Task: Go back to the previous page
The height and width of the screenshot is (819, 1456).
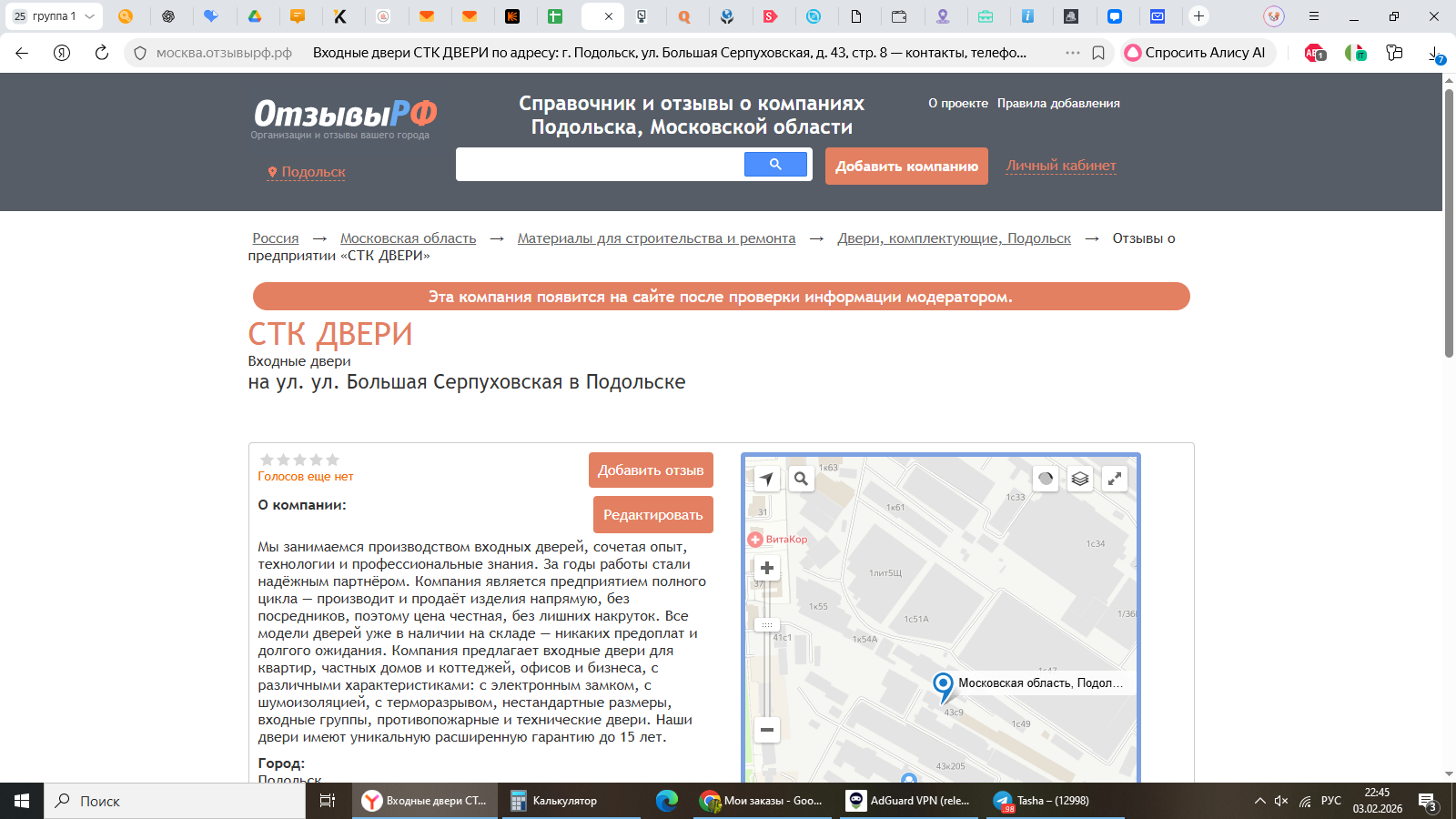Action: pos(22,53)
